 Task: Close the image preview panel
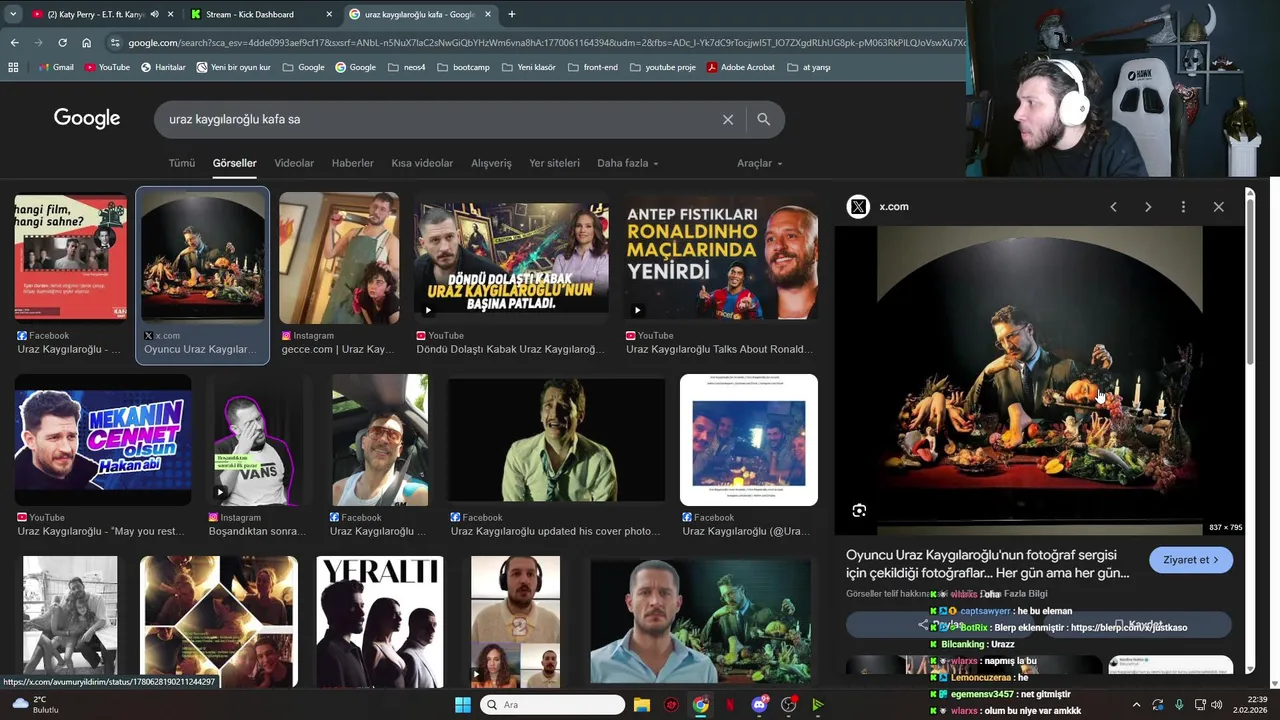(x=1218, y=206)
